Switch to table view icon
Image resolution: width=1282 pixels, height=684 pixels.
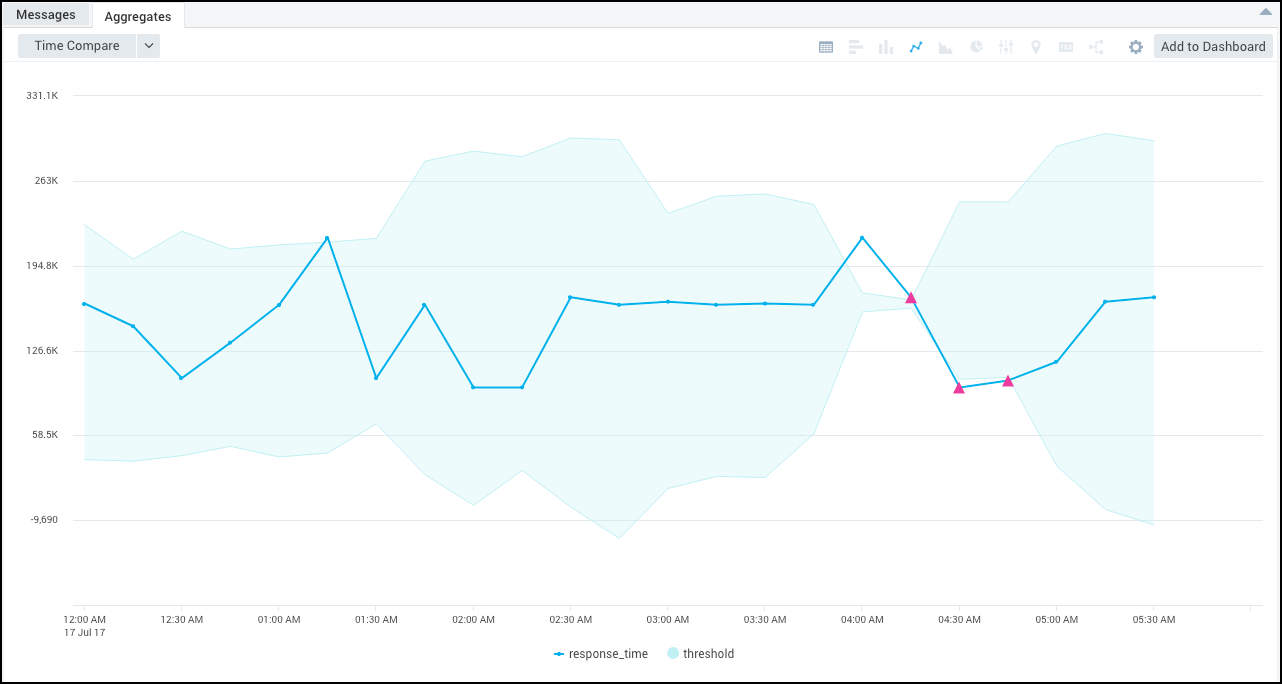tap(826, 47)
